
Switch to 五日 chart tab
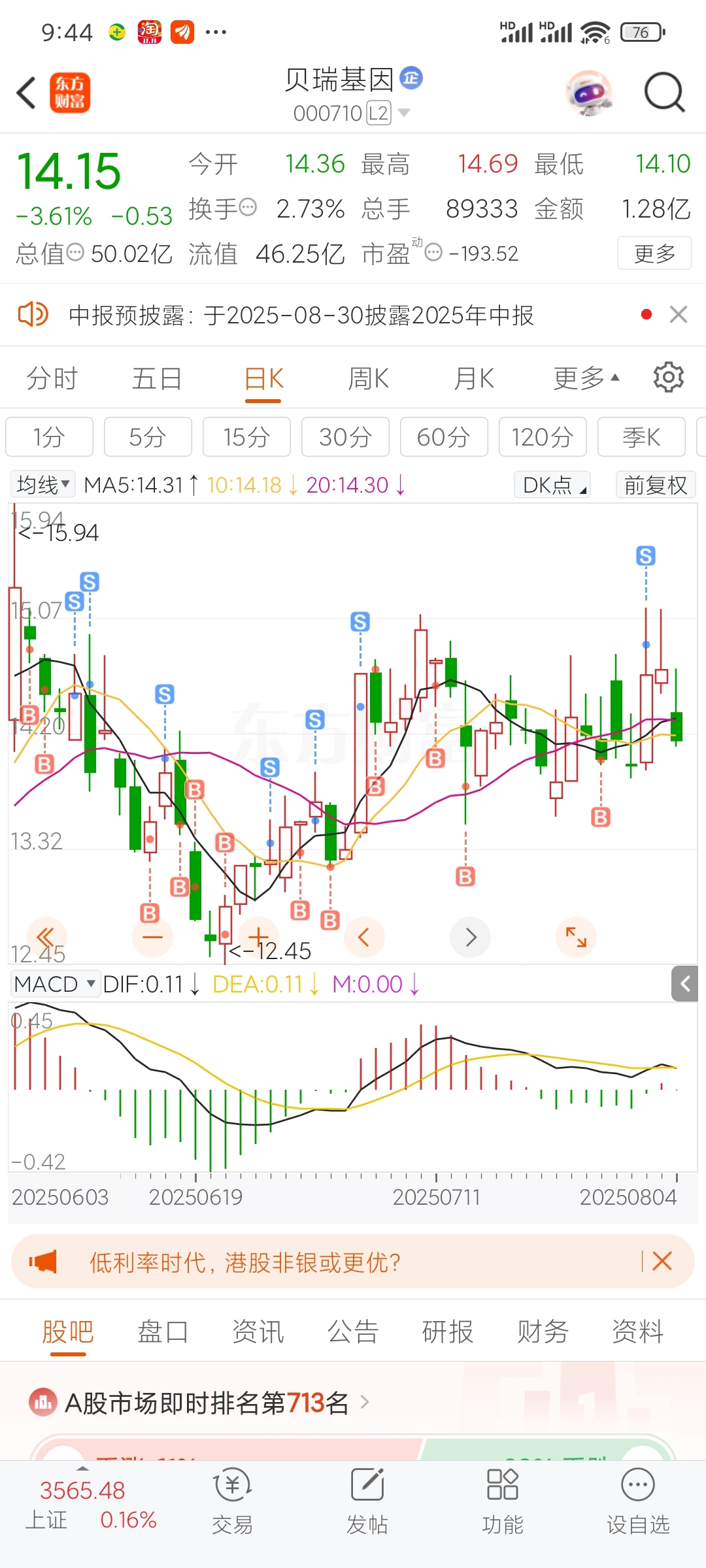(x=157, y=378)
